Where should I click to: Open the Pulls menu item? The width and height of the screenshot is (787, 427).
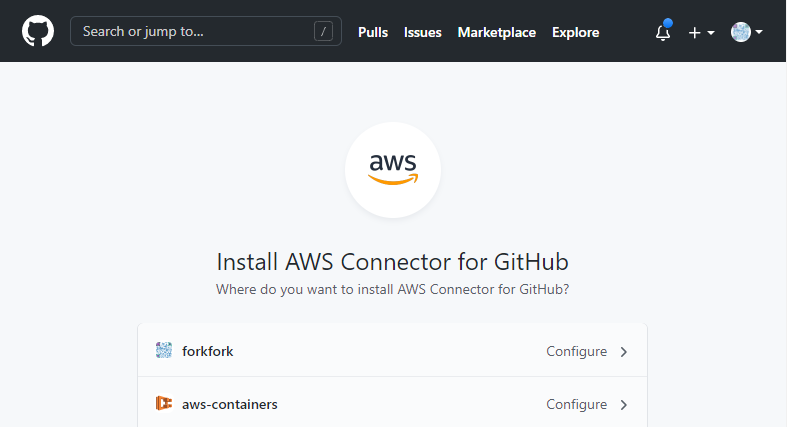pyautogui.click(x=373, y=33)
